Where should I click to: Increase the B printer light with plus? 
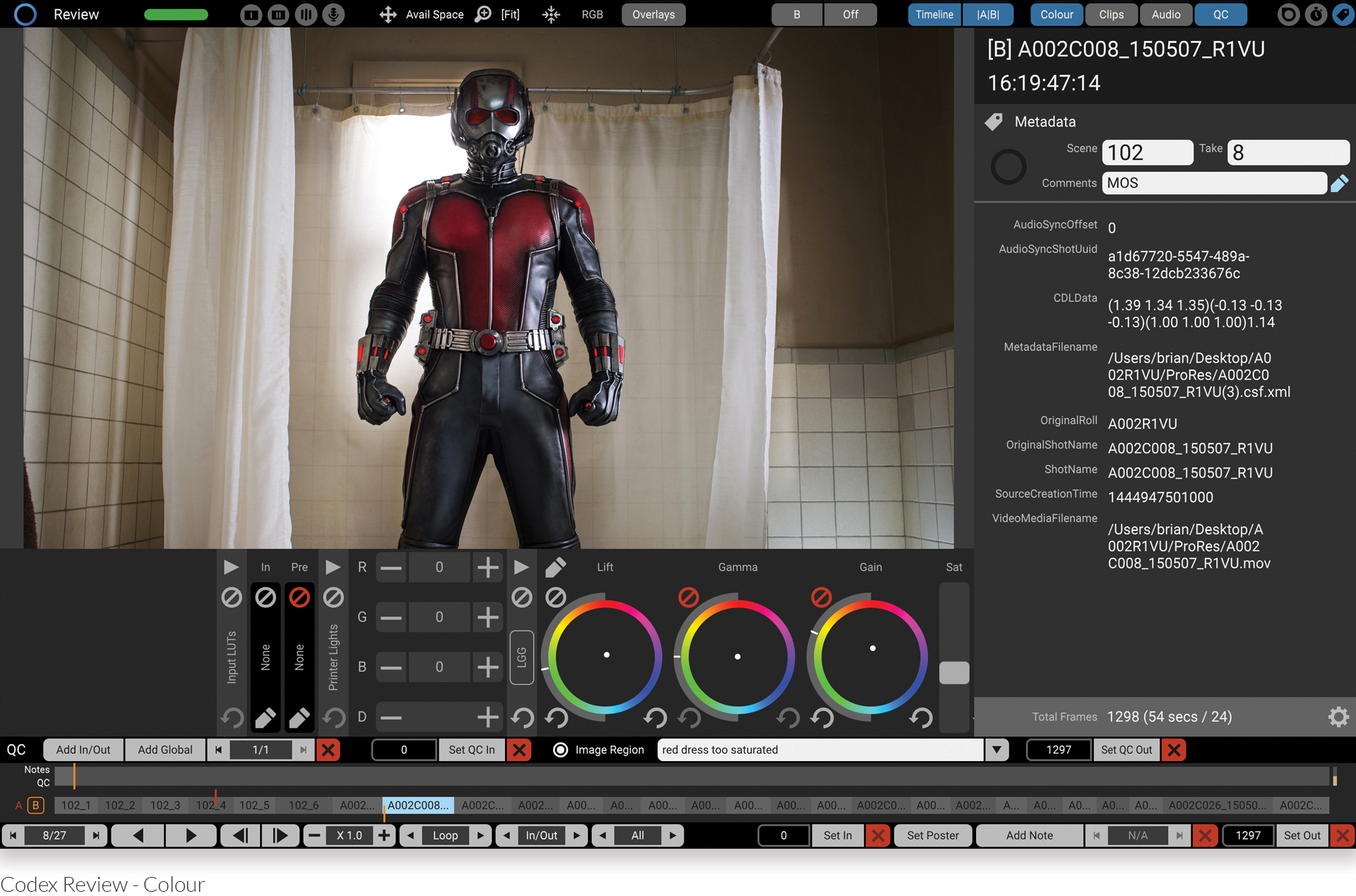tap(487, 667)
